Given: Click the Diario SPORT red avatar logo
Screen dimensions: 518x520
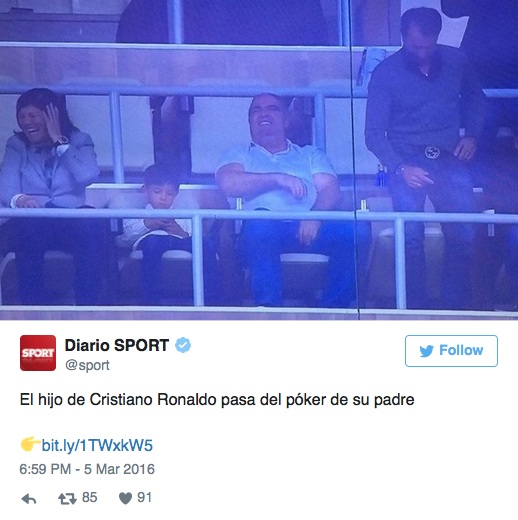Looking at the screenshot, I should coord(38,353).
